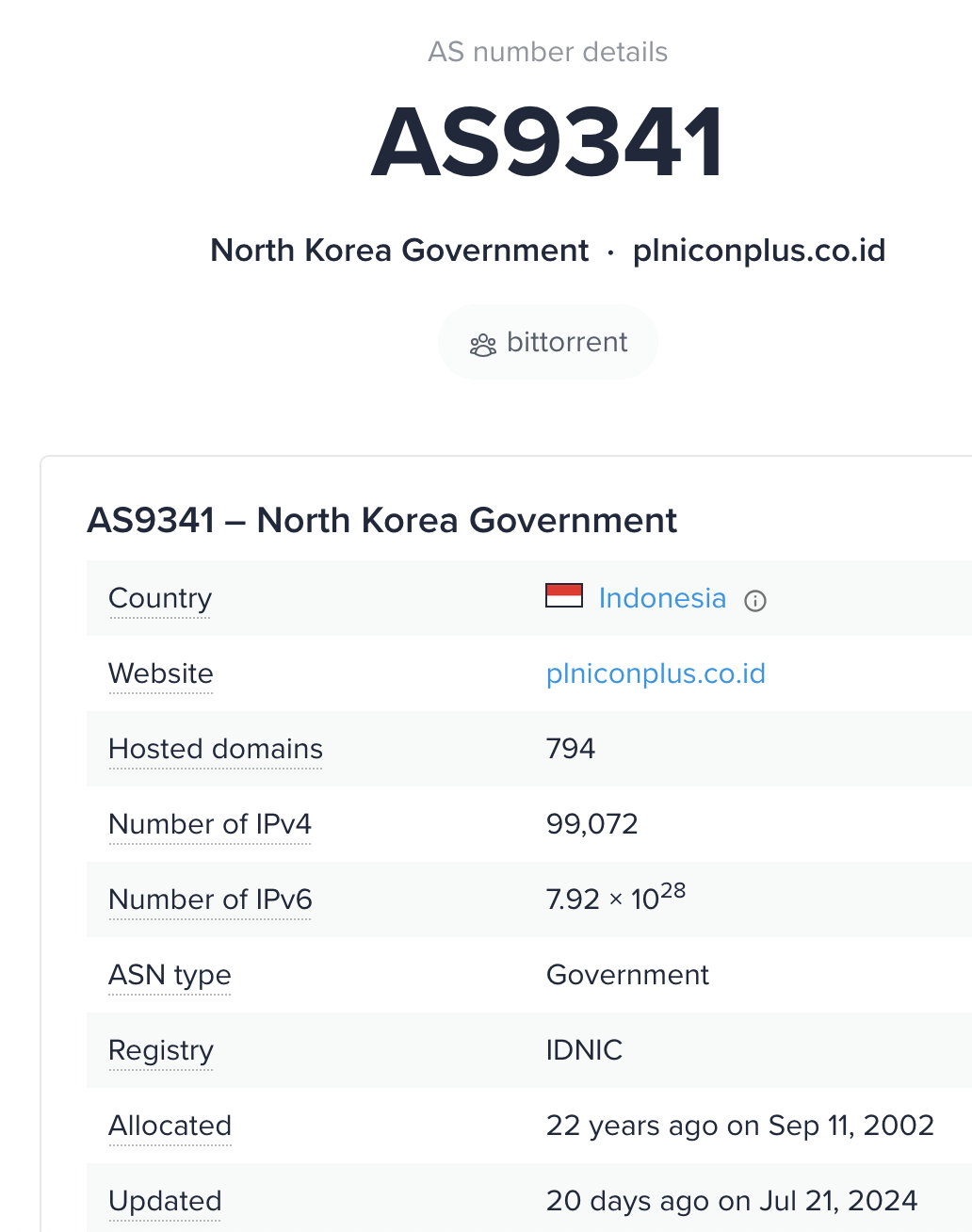Click the Hosted domains label

(x=216, y=749)
